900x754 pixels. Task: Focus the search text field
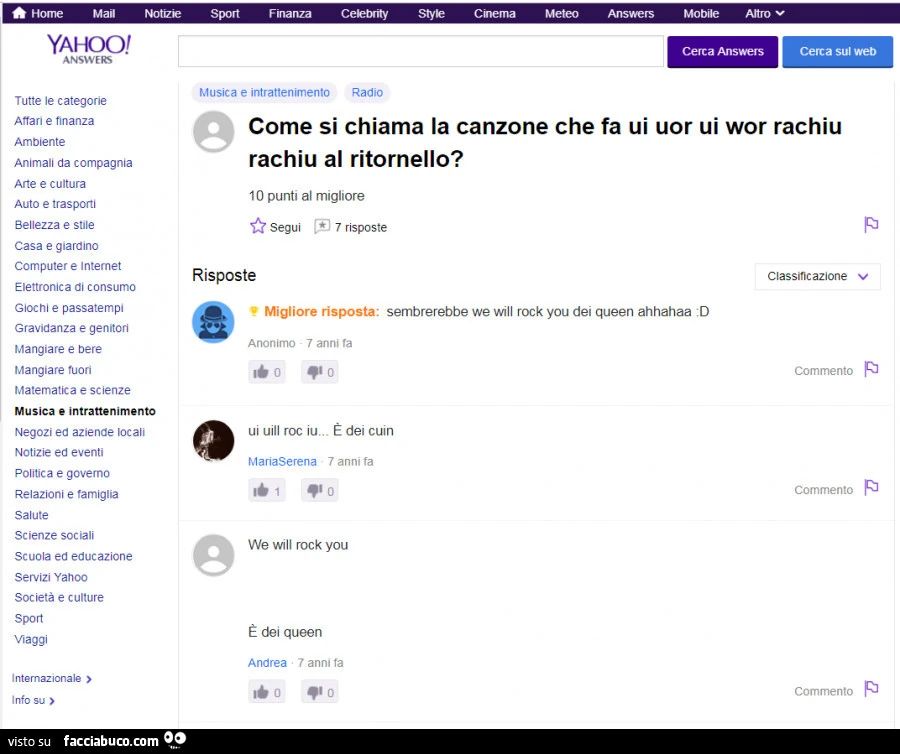tap(421, 51)
